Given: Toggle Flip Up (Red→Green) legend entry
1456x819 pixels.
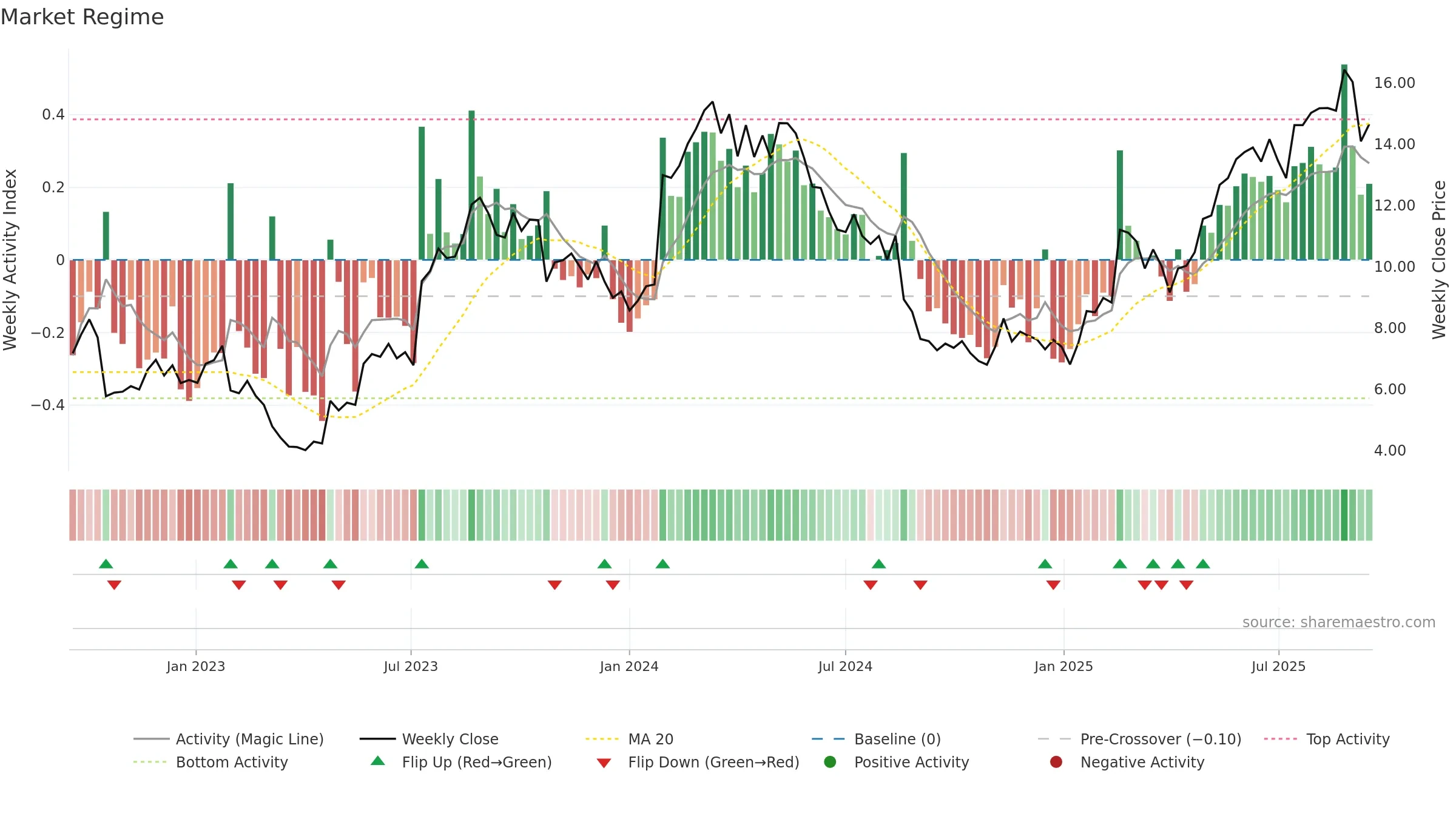Looking at the screenshot, I should tap(461, 762).
